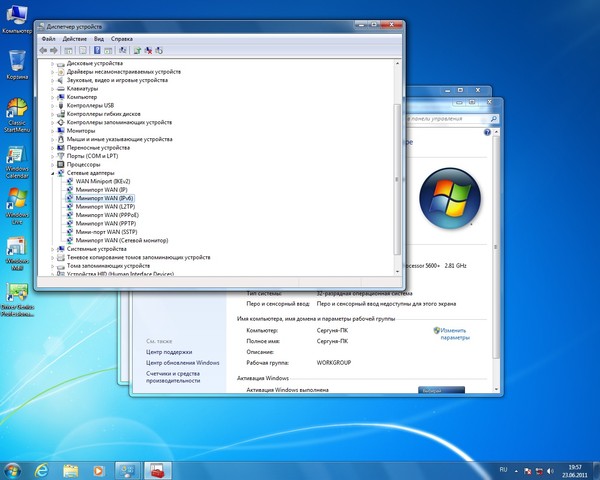Select Звуковые, видео и игровые устройства row
The height and width of the screenshot is (480, 600).
click(x=117, y=80)
